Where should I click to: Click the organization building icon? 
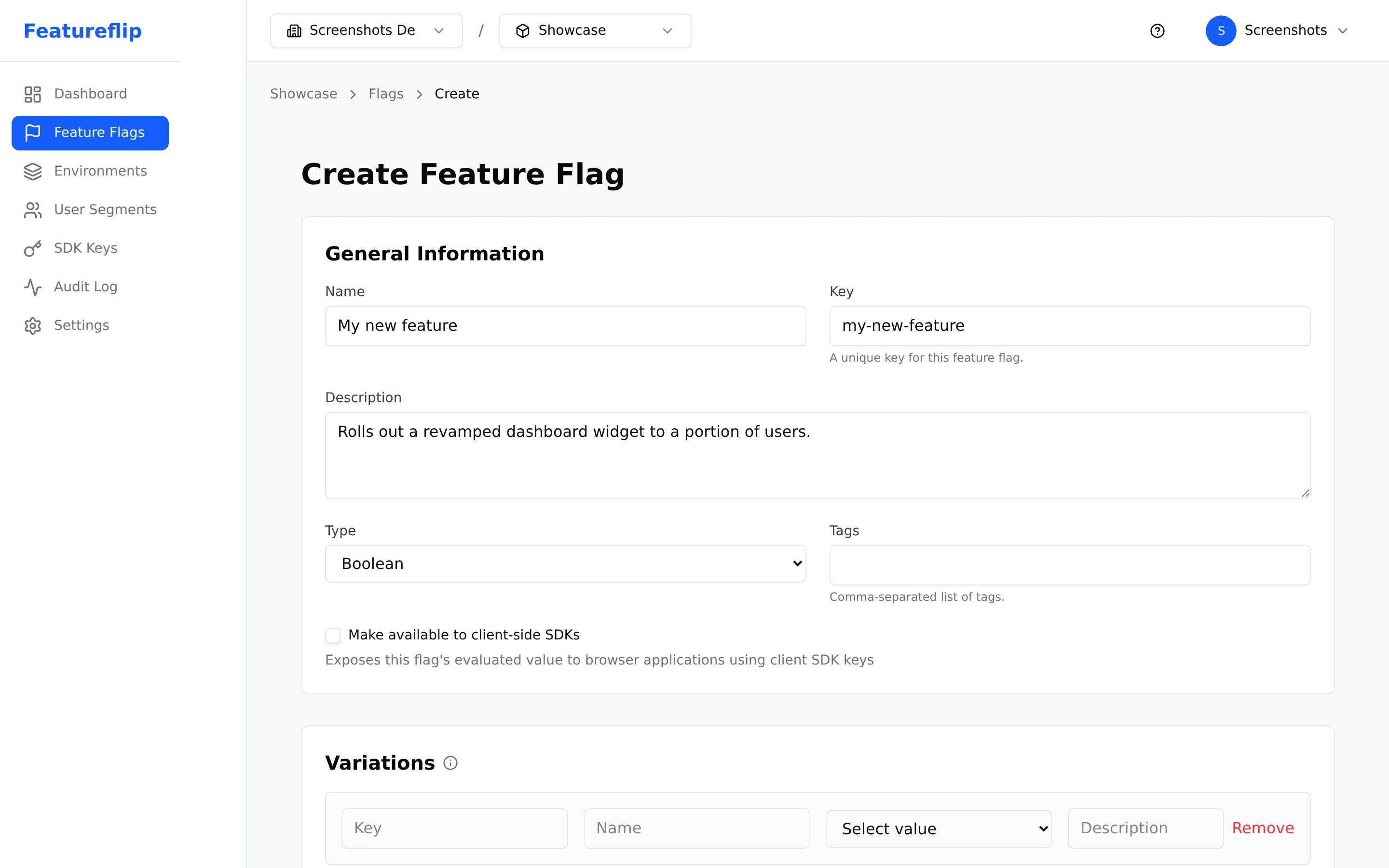pyautogui.click(x=294, y=31)
